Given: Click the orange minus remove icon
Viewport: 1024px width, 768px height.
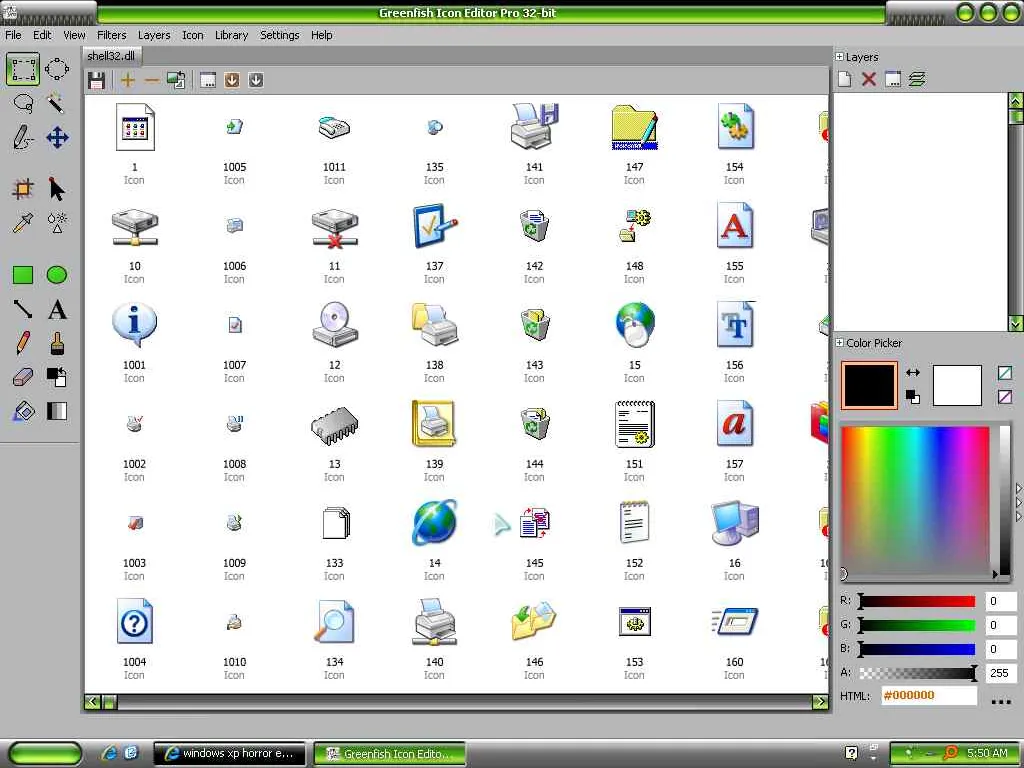Looking at the screenshot, I should [x=152, y=80].
